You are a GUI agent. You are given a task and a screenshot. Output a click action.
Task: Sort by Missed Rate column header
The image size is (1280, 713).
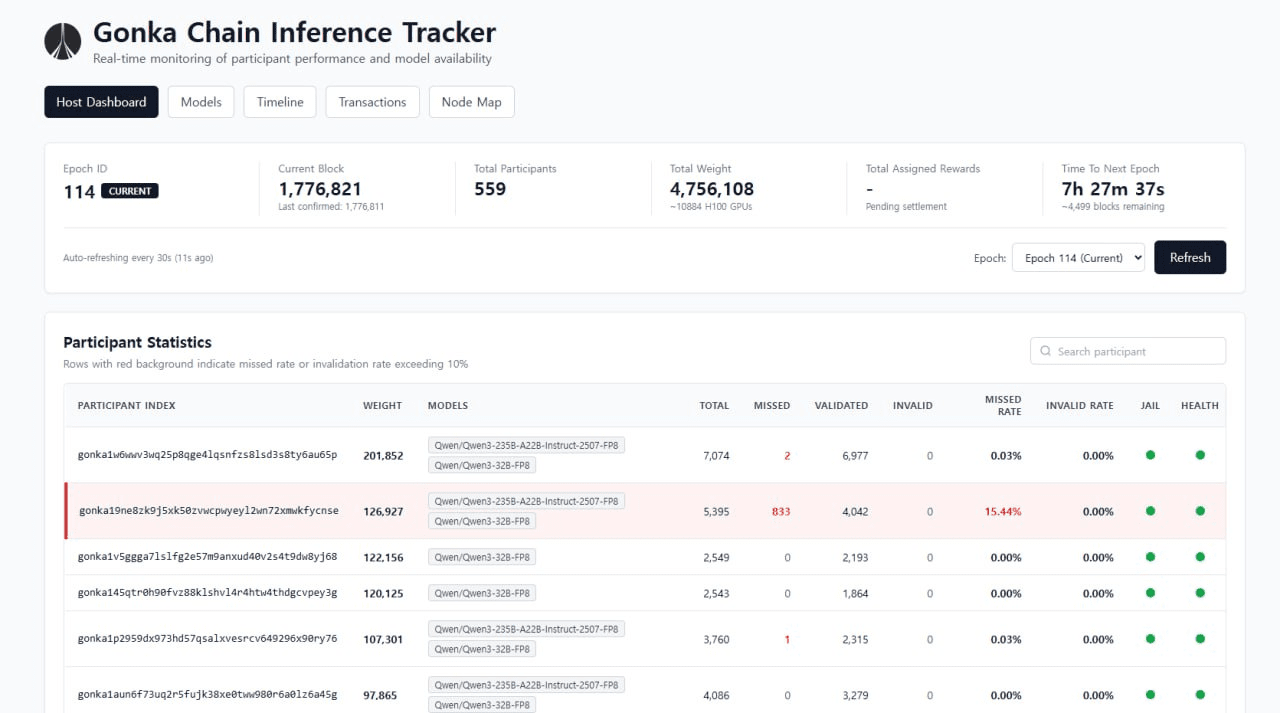point(1003,406)
